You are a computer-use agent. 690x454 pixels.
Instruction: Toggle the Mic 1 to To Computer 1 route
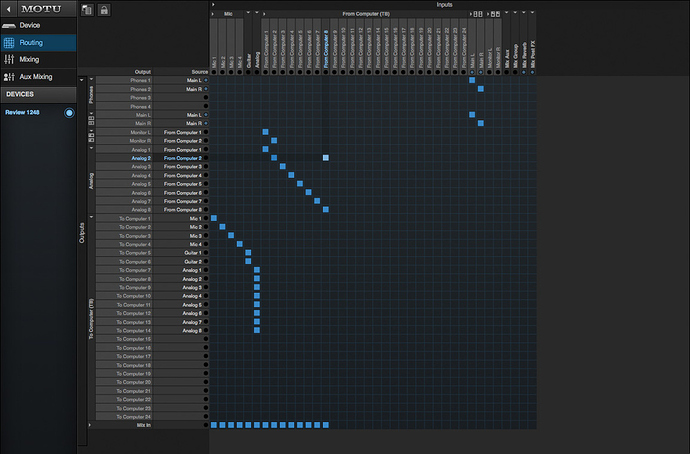click(x=214, y=218)
